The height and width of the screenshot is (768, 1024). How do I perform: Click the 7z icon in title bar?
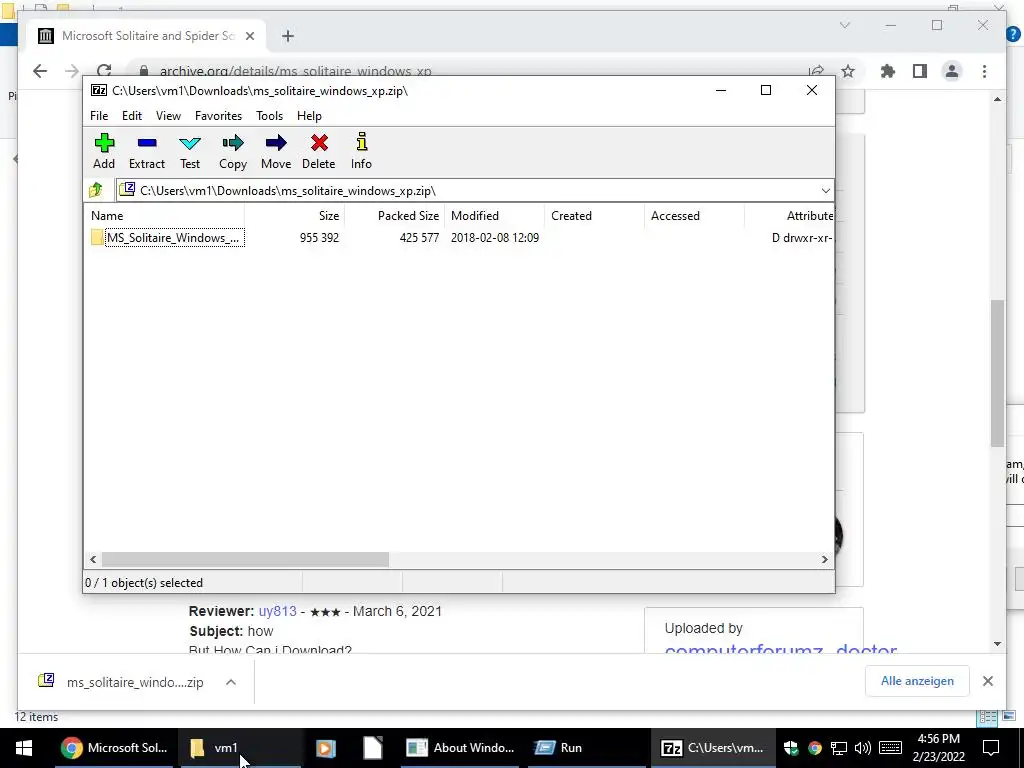click(99, 91)
